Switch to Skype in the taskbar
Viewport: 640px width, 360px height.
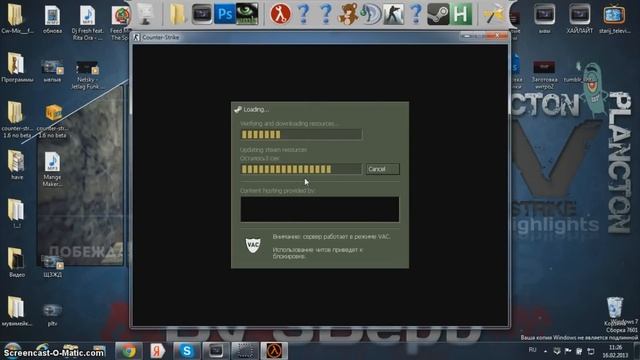187,351
